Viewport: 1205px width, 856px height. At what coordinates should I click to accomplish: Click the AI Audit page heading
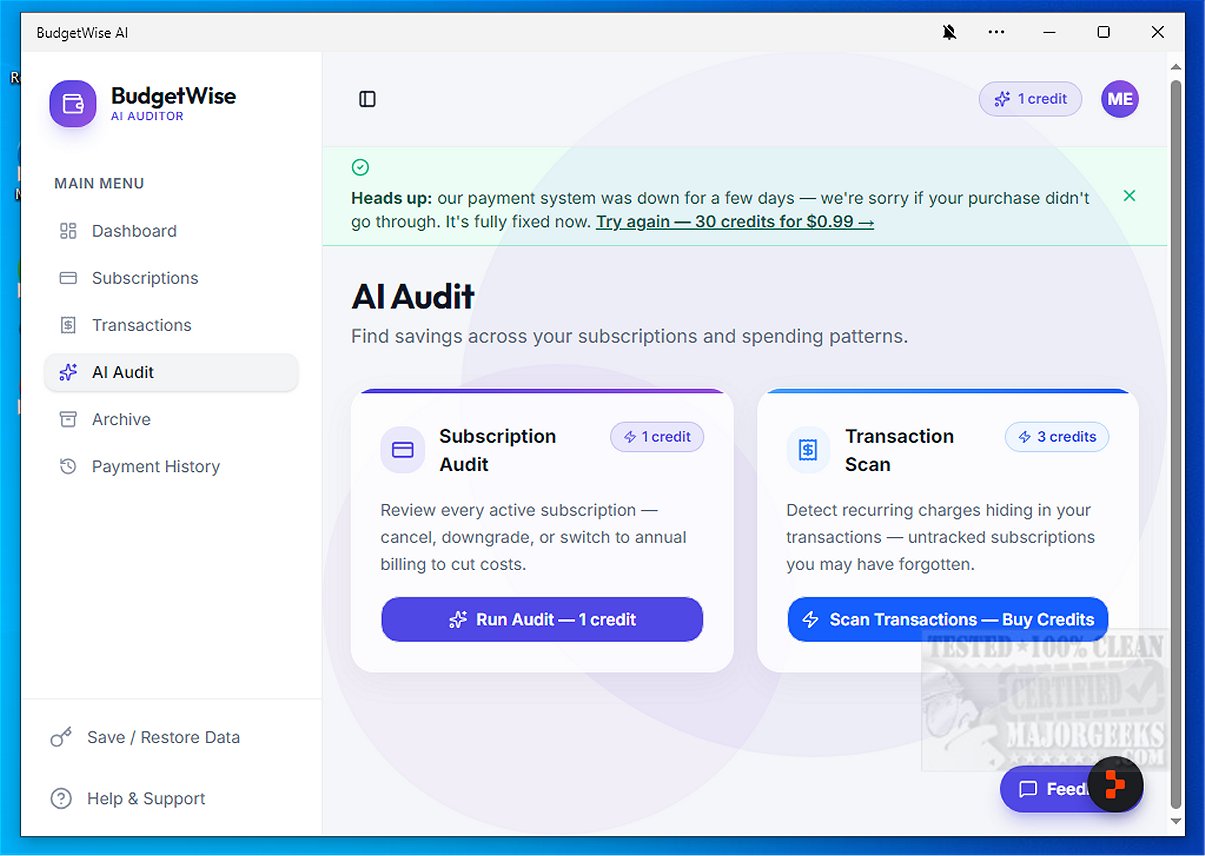pos(413,296)
